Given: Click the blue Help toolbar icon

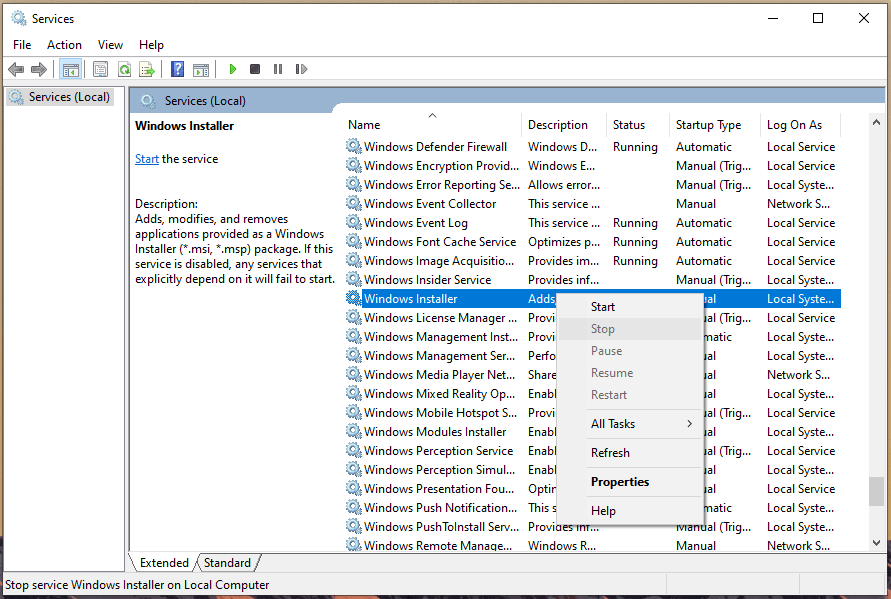Looking at the screenshot, I should (177, 69).
